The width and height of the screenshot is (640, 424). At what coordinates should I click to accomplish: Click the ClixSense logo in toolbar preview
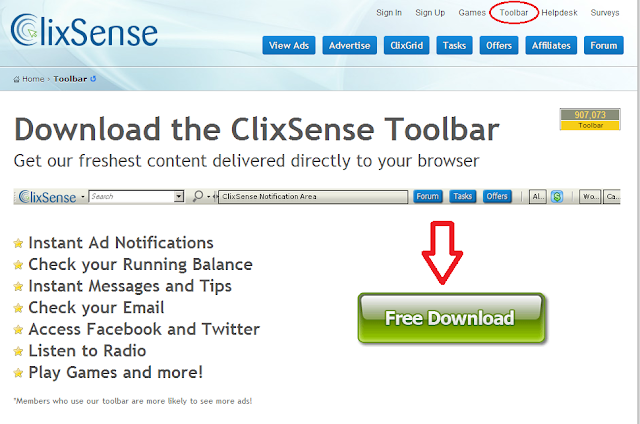47,197
